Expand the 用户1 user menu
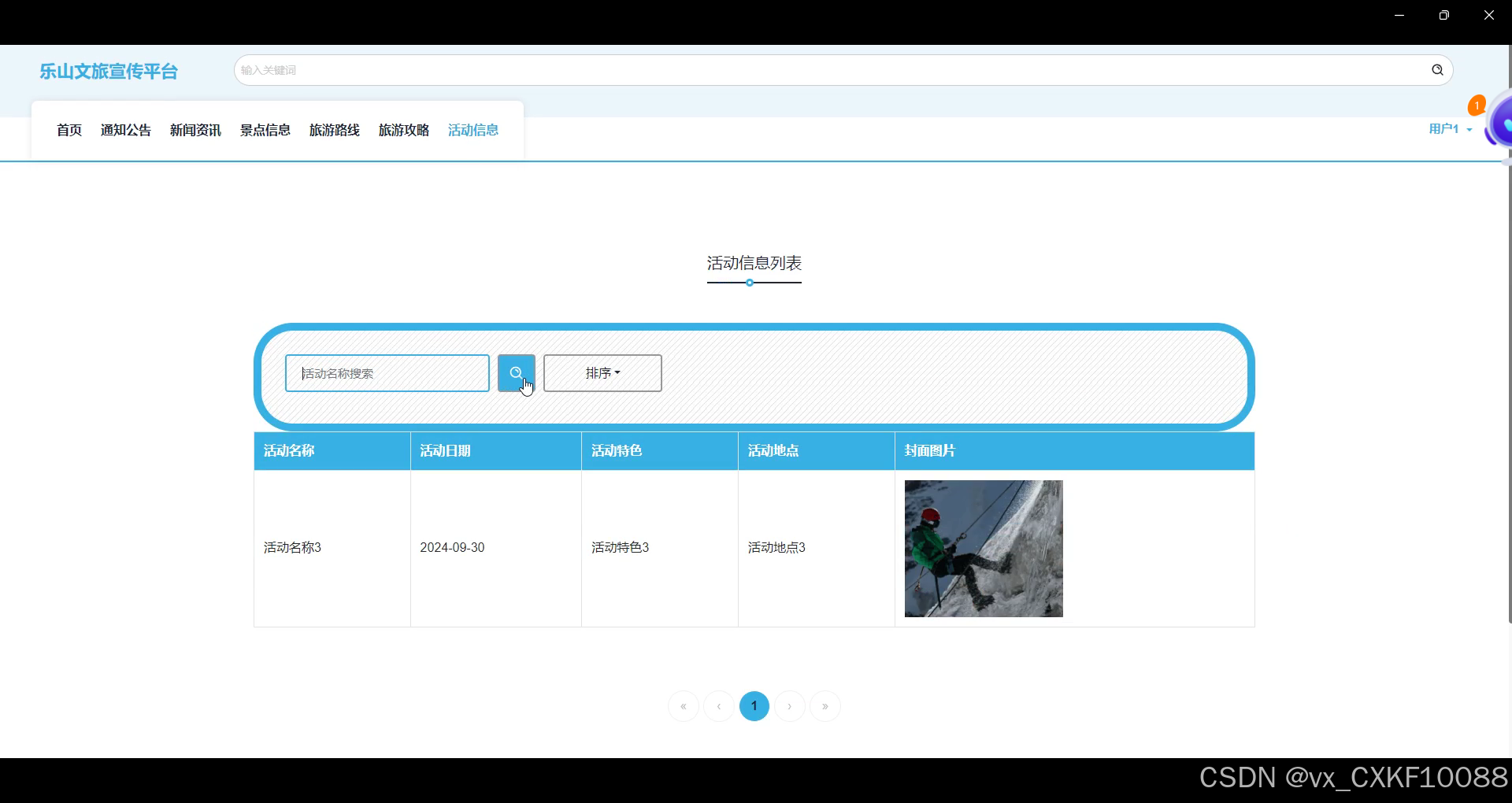The image size is (1512, 803). pos(1451,129)
